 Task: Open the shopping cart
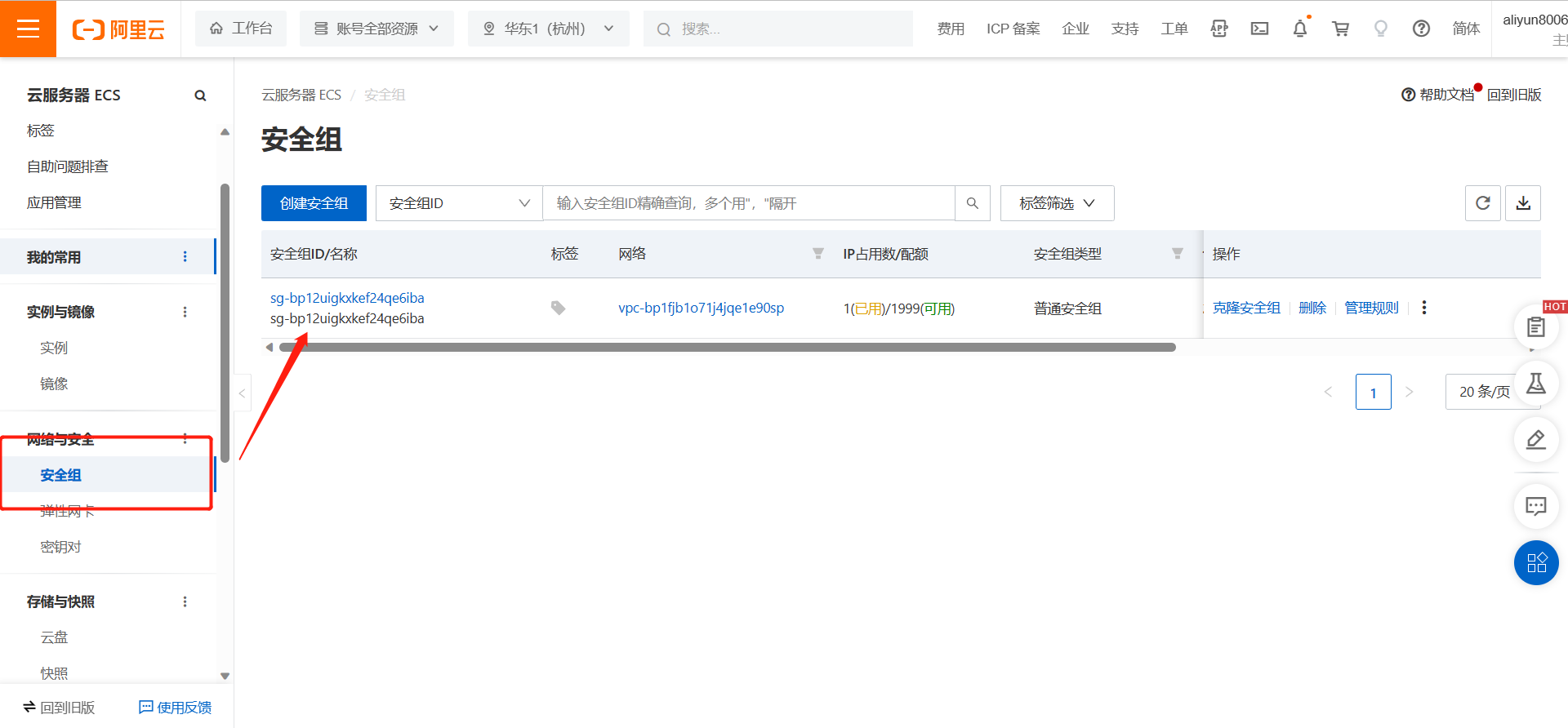point(1340,29)
